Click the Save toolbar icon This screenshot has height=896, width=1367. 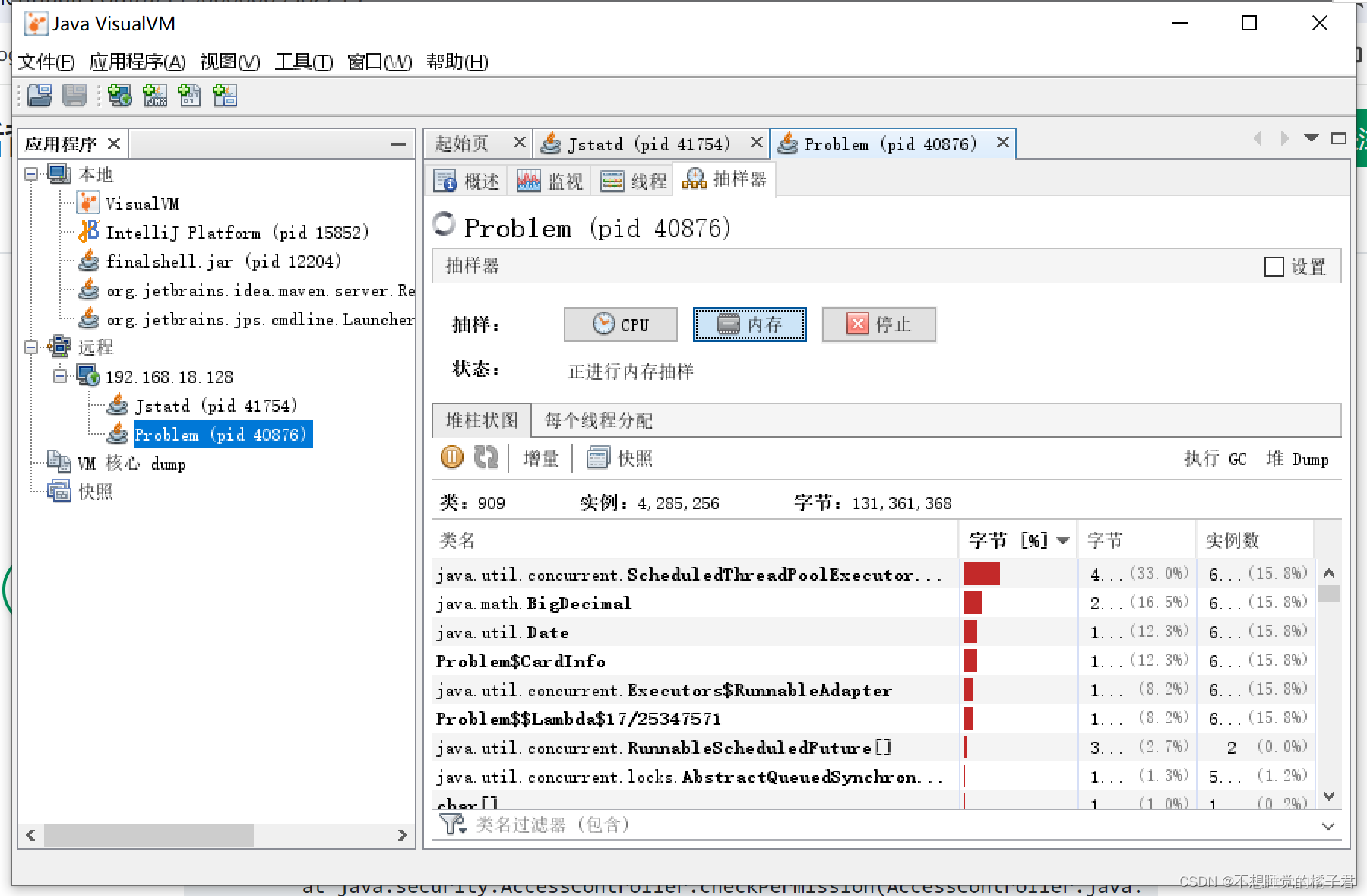[x=74, y=95]
